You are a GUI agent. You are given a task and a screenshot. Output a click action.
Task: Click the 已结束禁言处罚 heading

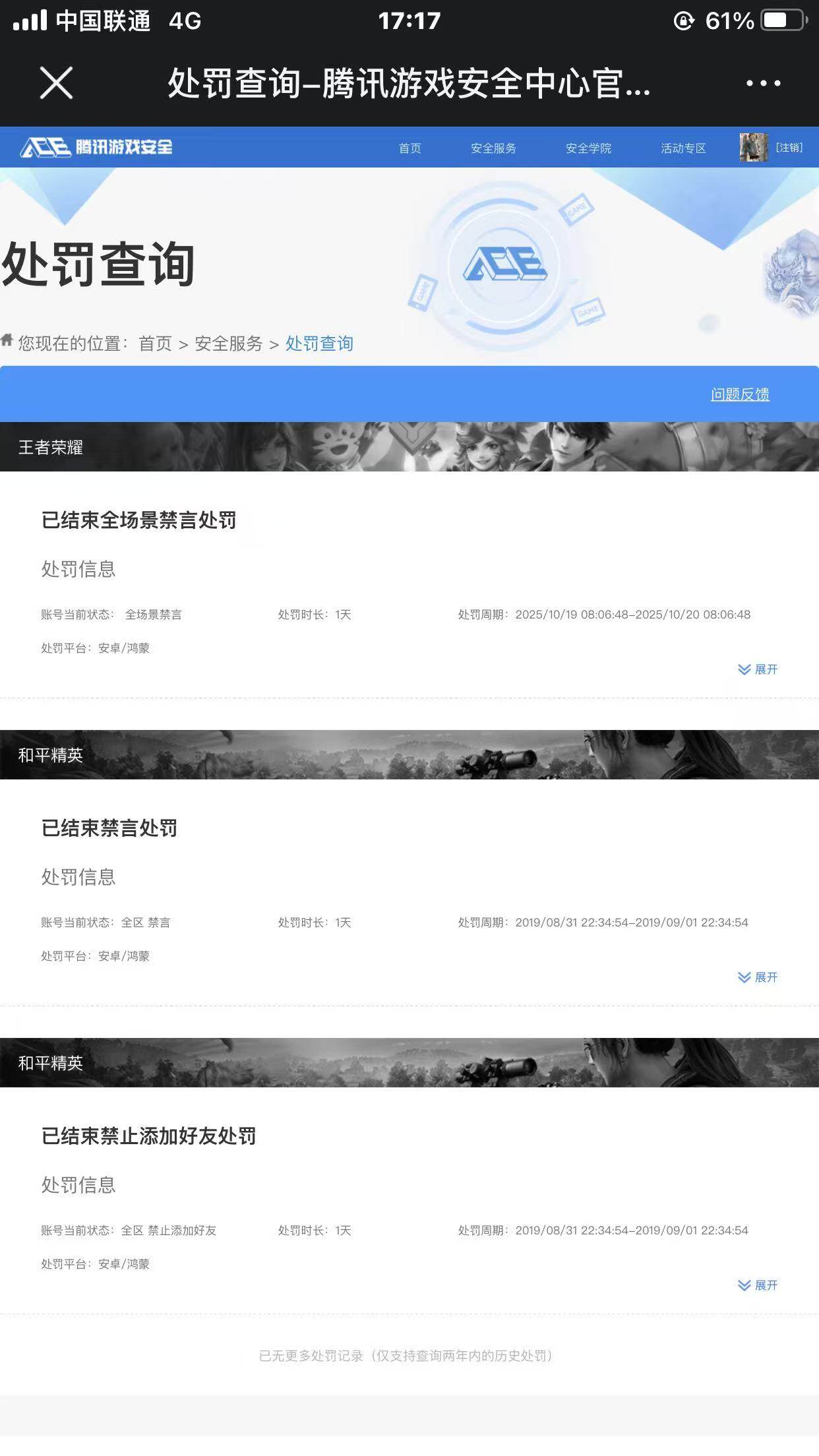109,828
